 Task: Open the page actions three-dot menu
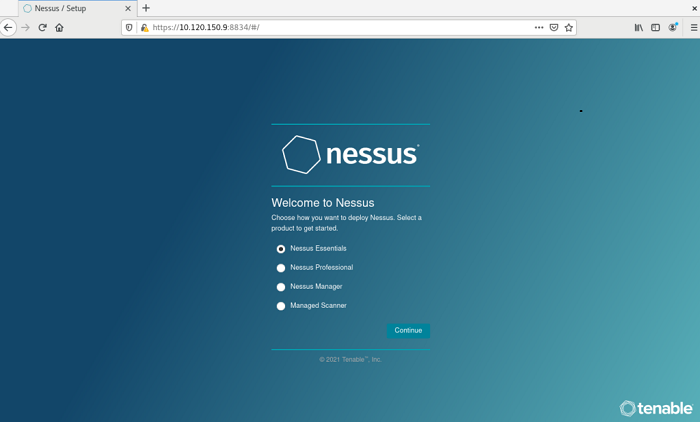[x=539, y=28]
